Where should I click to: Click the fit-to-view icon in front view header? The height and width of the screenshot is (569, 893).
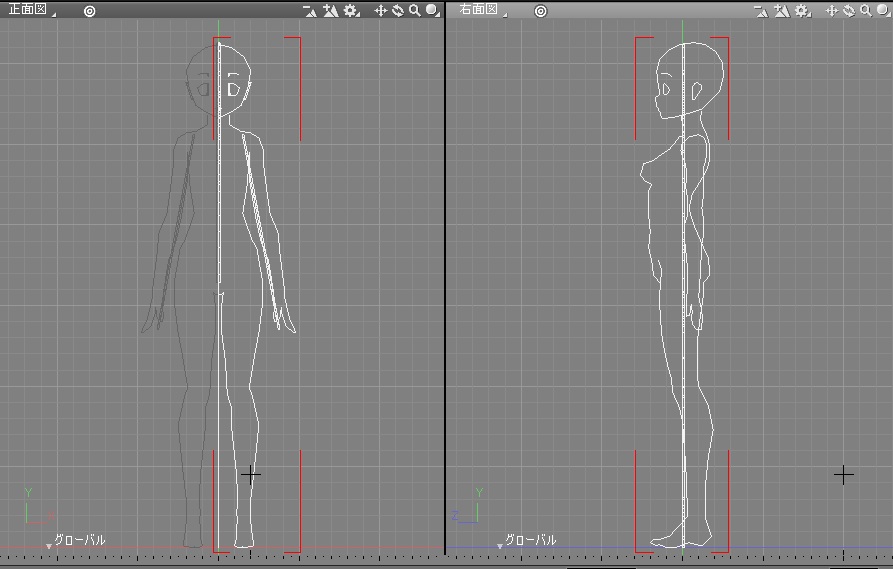click(x=310, y=11)
